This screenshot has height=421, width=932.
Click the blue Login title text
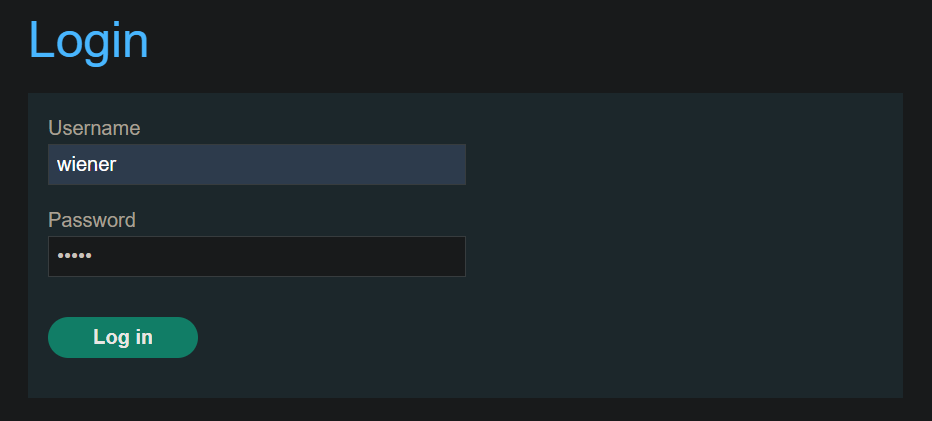[89, 40]
